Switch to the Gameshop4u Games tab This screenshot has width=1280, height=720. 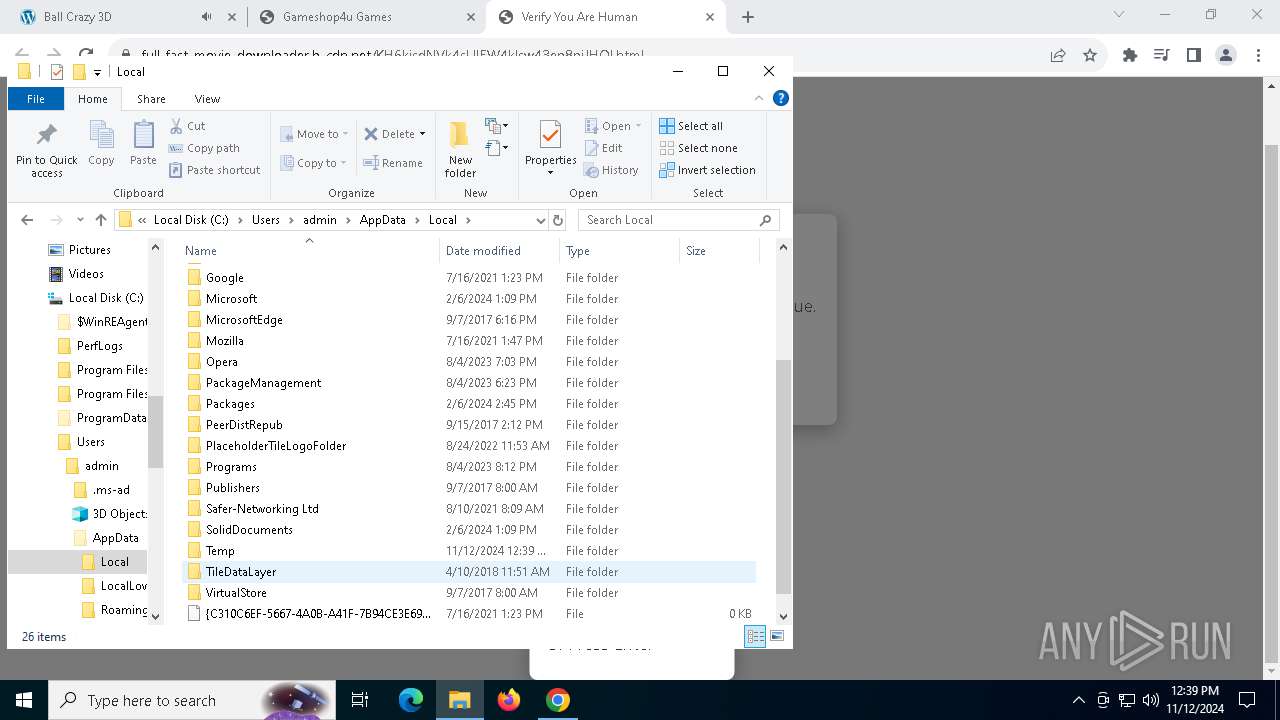365,17
